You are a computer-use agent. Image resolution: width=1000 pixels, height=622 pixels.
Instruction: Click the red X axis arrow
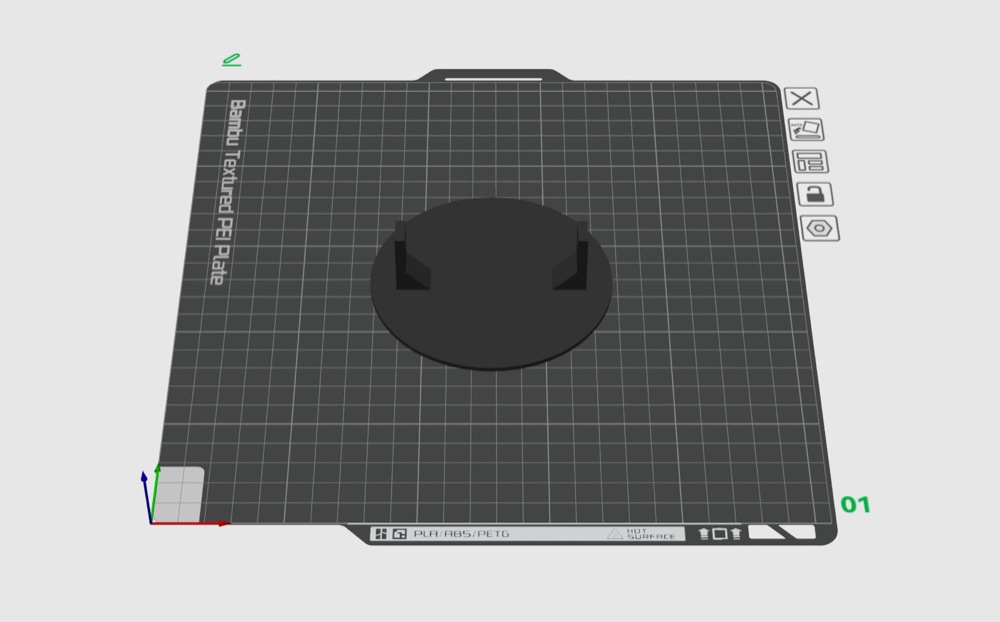pyautogui.click(x=190, y=523)
